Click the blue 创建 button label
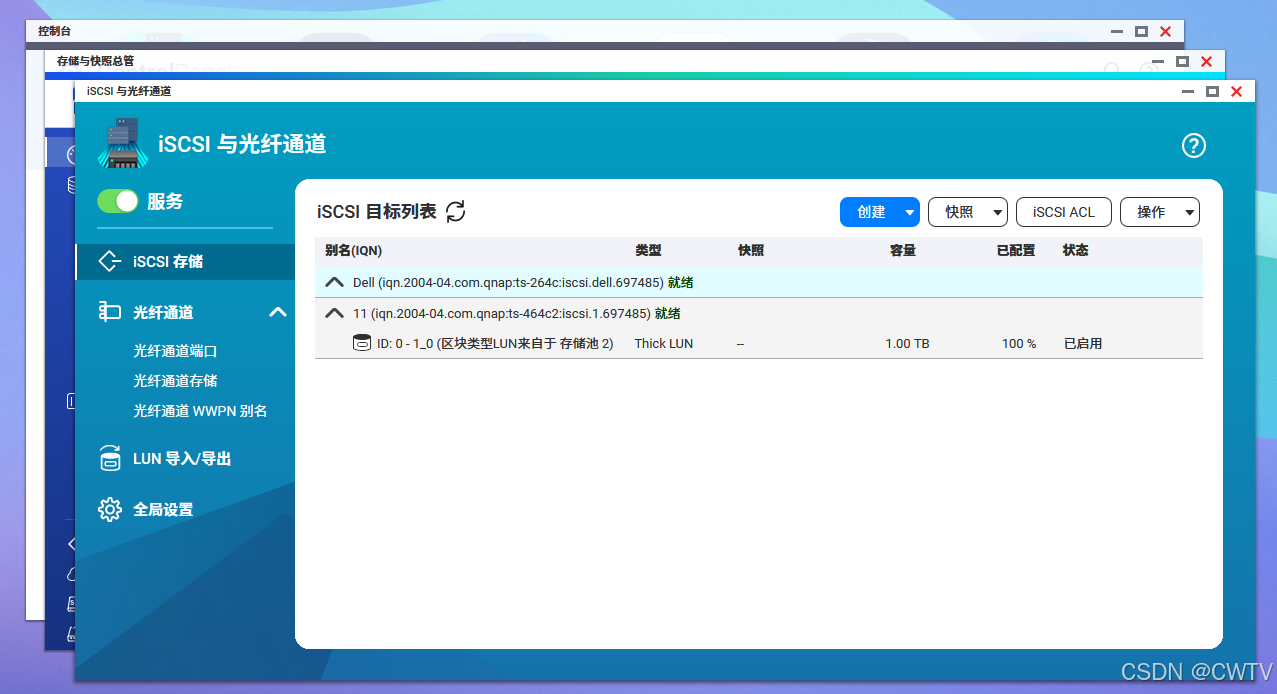The height and width of the screenshot is (694, 1277). 871,212
